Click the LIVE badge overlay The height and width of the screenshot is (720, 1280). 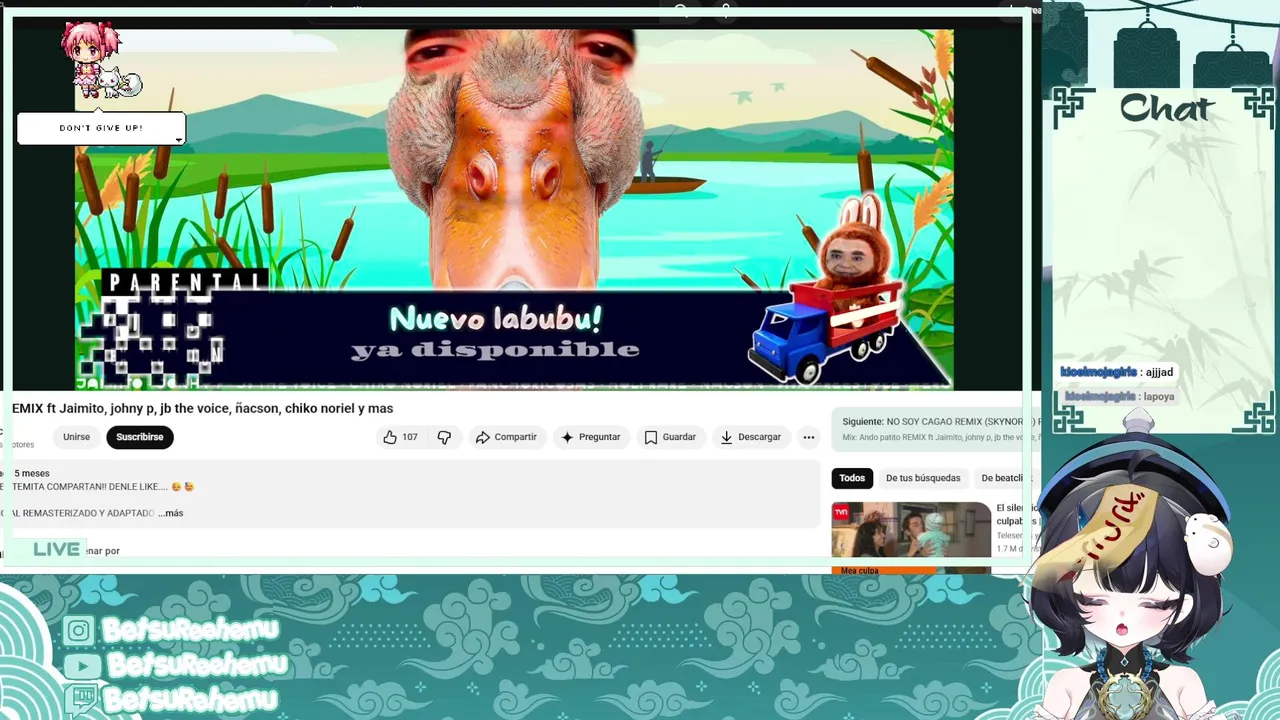[x=56, y=549]
